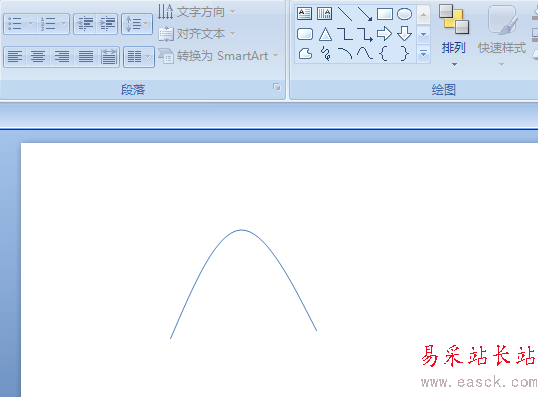
Task: Expand the full shapes gallery
Action: tap(423, 54)
